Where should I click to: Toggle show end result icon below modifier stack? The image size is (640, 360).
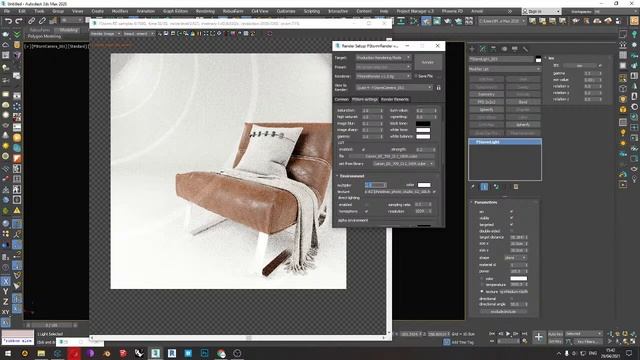point(484,187)
